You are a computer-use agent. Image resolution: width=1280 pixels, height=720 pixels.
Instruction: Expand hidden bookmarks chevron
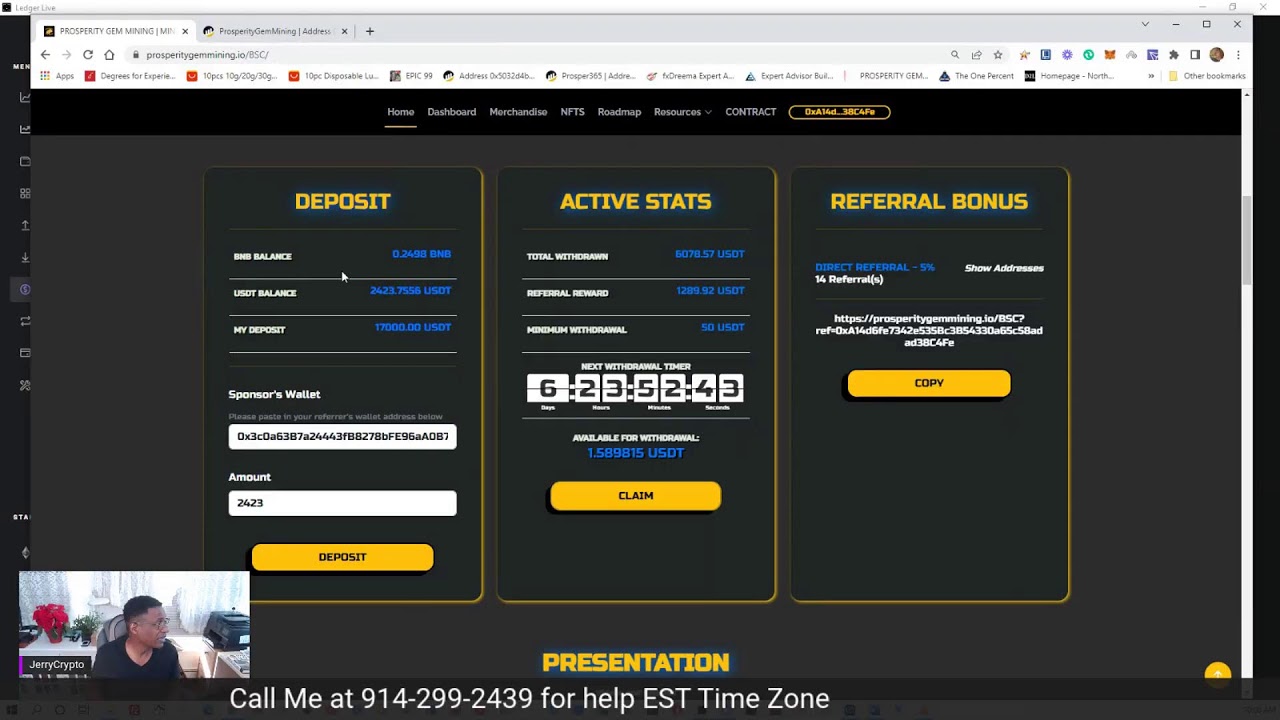[1151, 76]
